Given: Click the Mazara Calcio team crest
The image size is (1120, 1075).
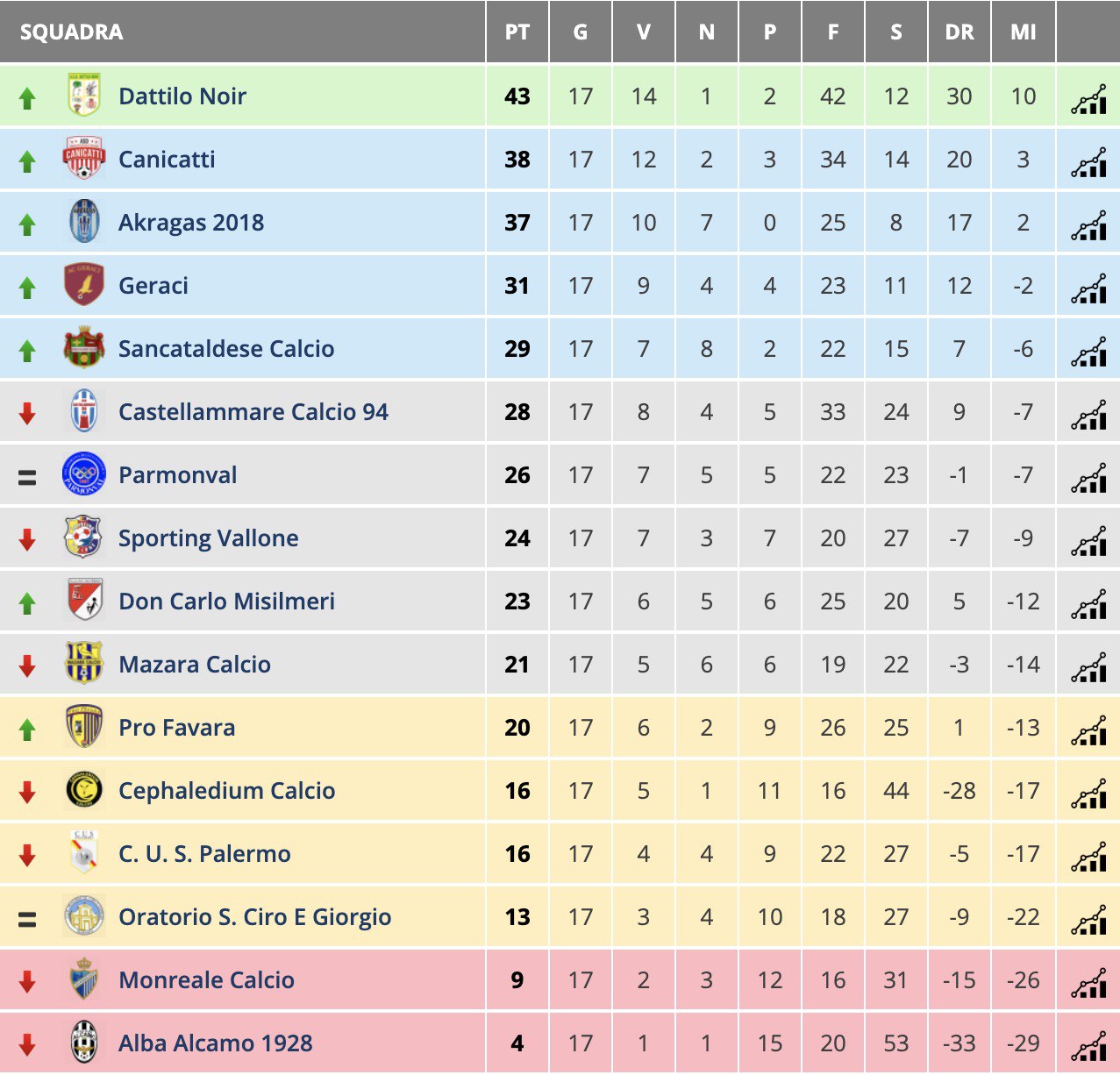Looking at the screenshot, I should pos(84,664).
